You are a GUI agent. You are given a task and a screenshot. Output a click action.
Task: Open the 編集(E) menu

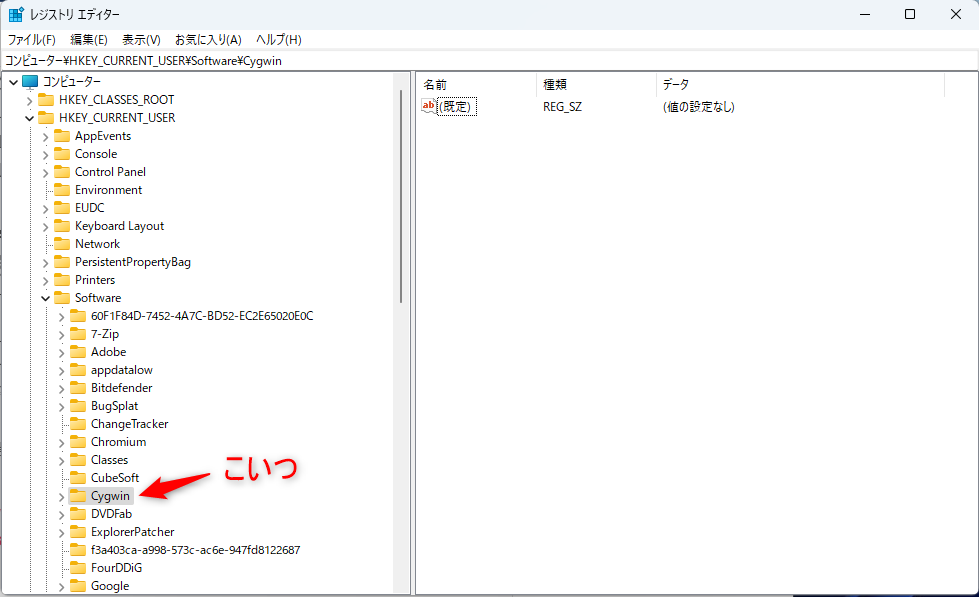point(89,40)
